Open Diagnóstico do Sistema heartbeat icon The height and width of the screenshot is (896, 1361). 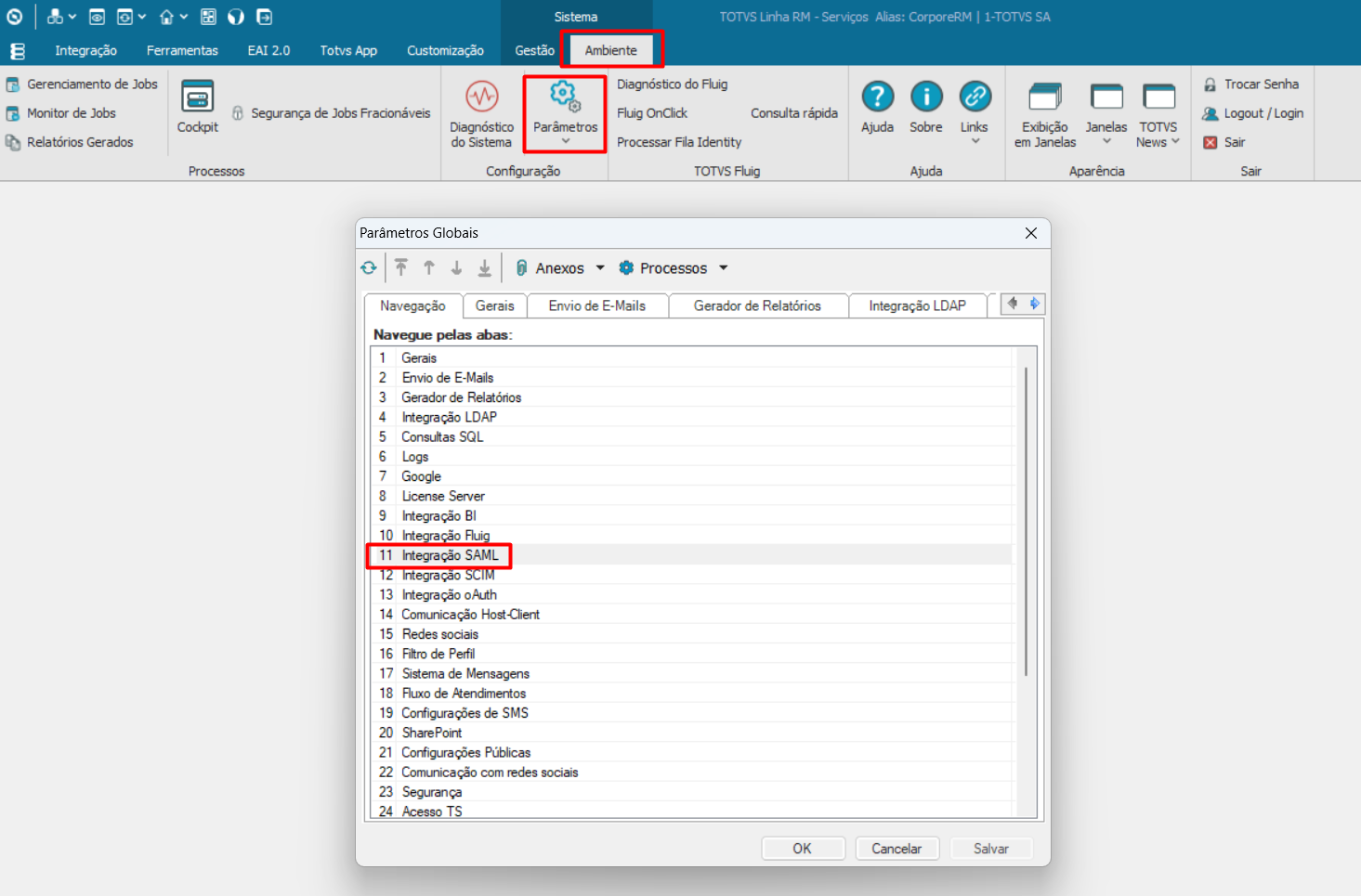pos(481,97)
